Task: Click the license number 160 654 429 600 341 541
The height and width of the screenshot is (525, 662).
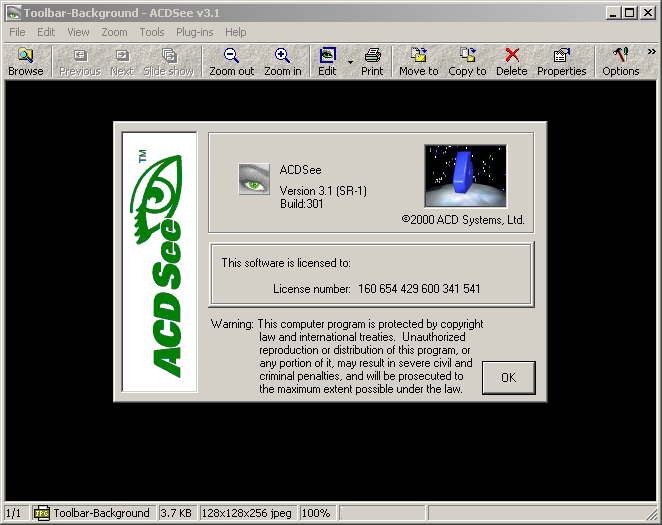Action: (x=419, y=289)
